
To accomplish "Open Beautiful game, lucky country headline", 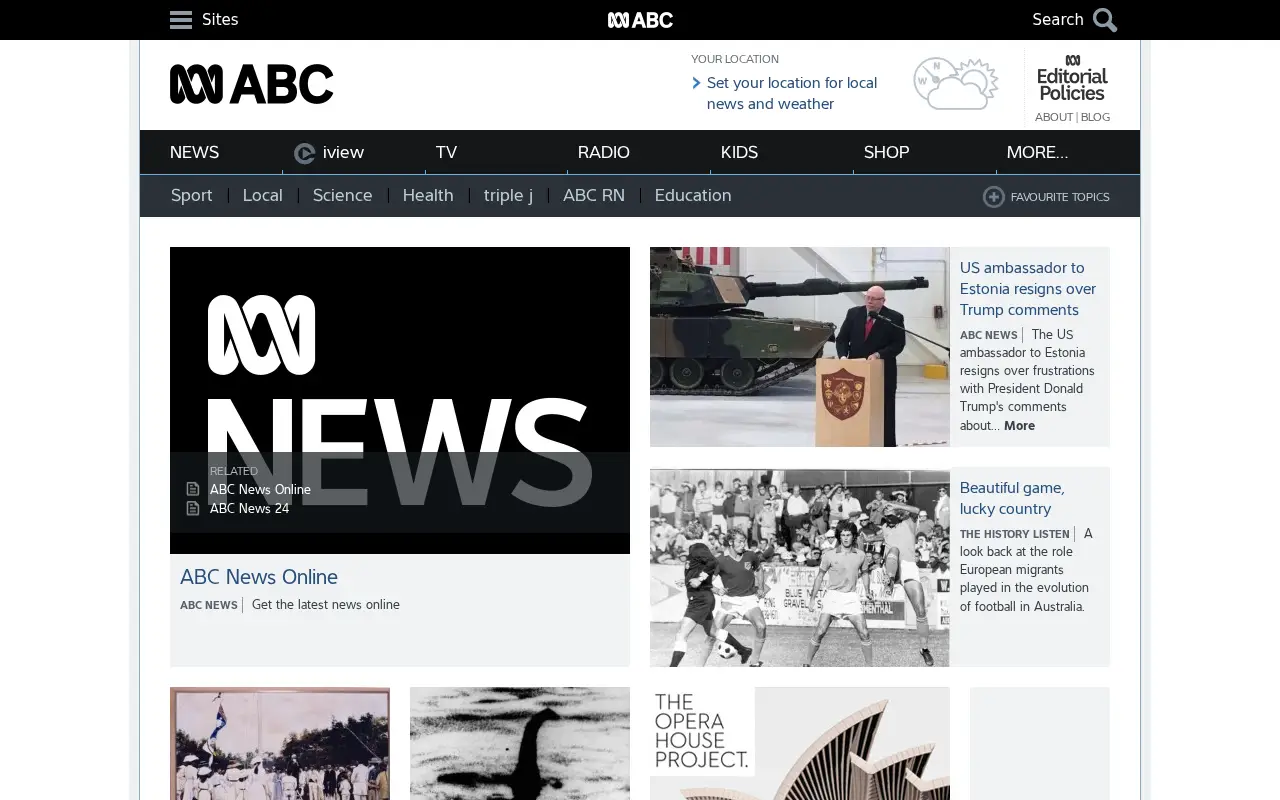I will point(1012,498).
